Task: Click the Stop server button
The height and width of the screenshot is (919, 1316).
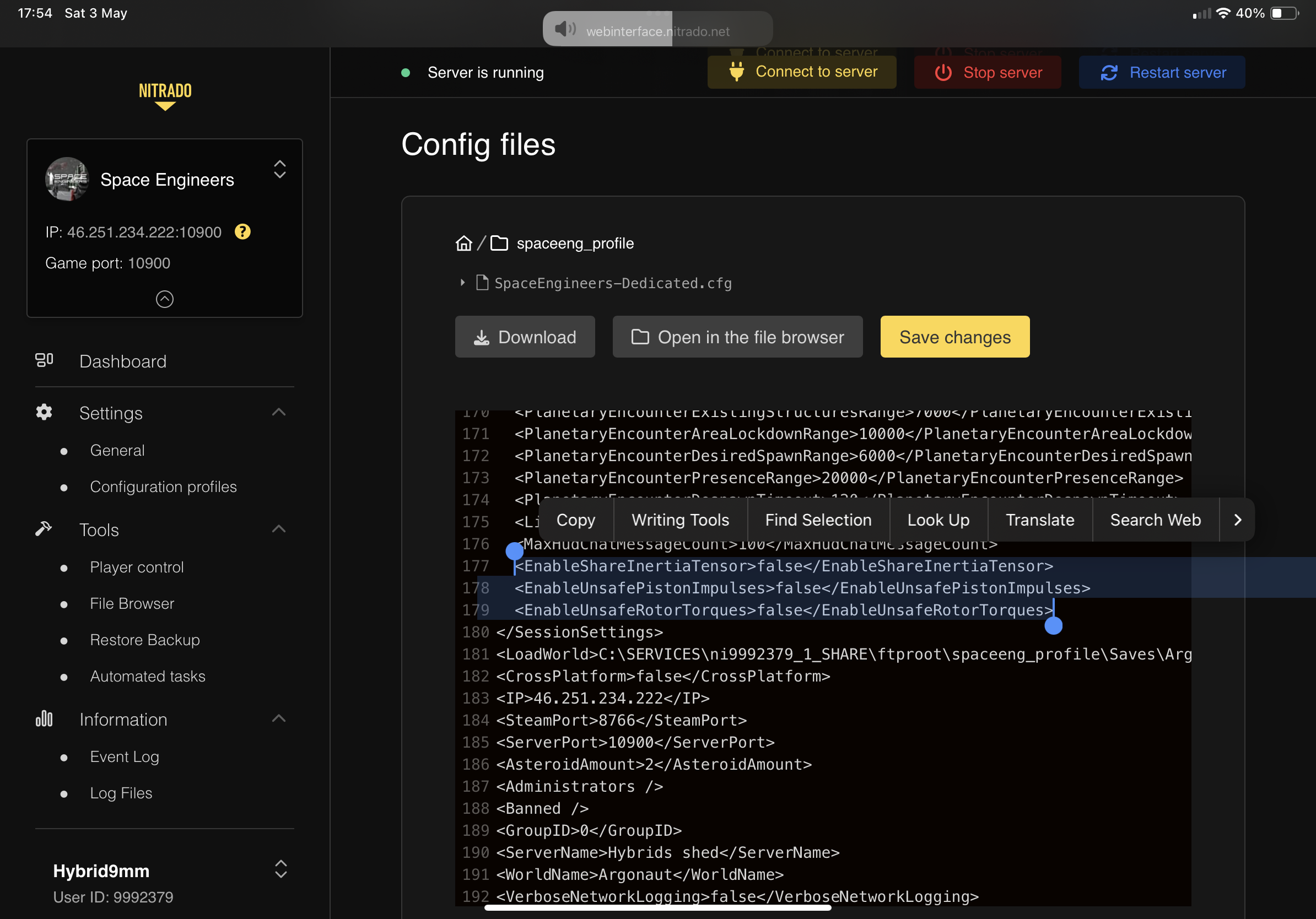Action: pos(987,72)
